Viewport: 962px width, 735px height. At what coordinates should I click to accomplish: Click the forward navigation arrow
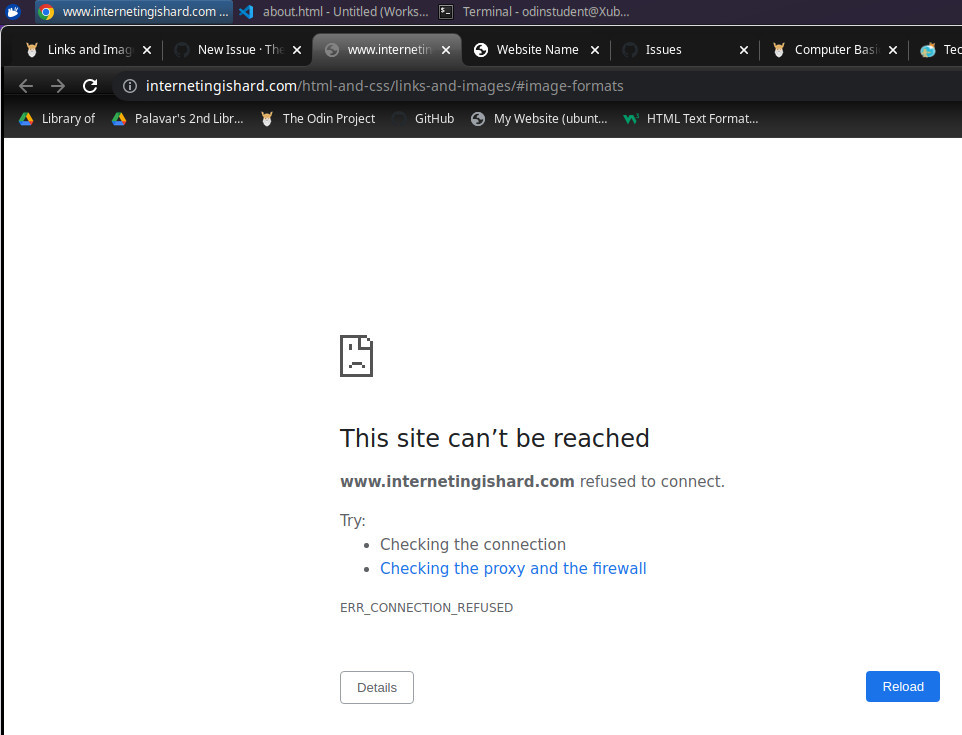coord(57,86)
